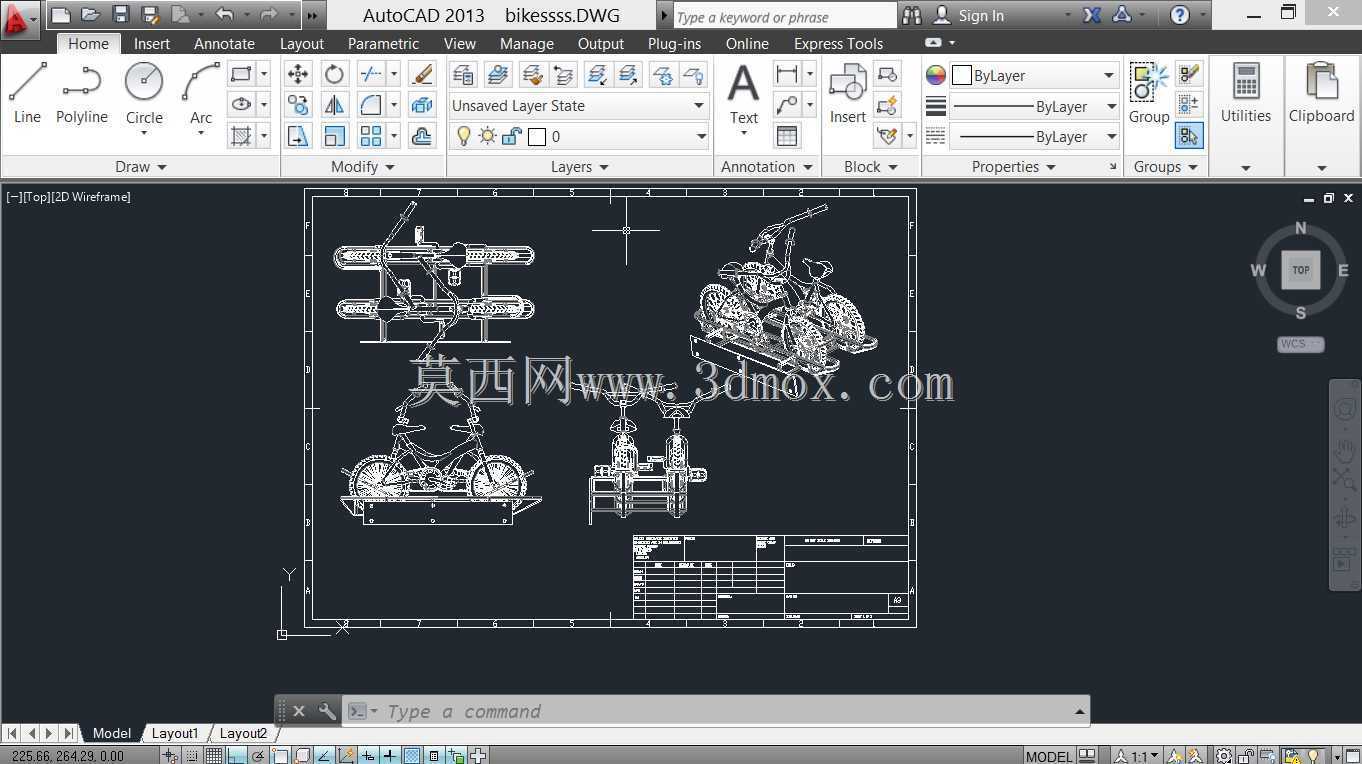
Task: Open the Express Tools ribbon tab
Action: pyautogui.click(x=838, y=44)
